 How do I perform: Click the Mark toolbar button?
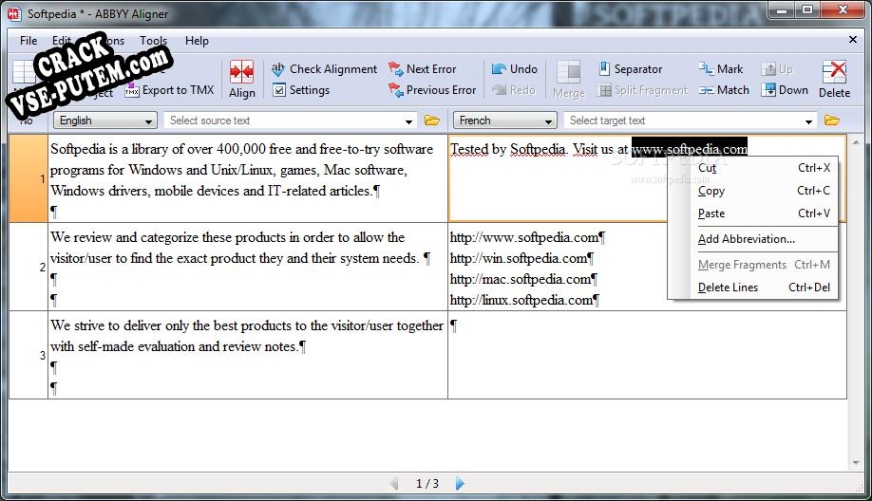(721, 69)
